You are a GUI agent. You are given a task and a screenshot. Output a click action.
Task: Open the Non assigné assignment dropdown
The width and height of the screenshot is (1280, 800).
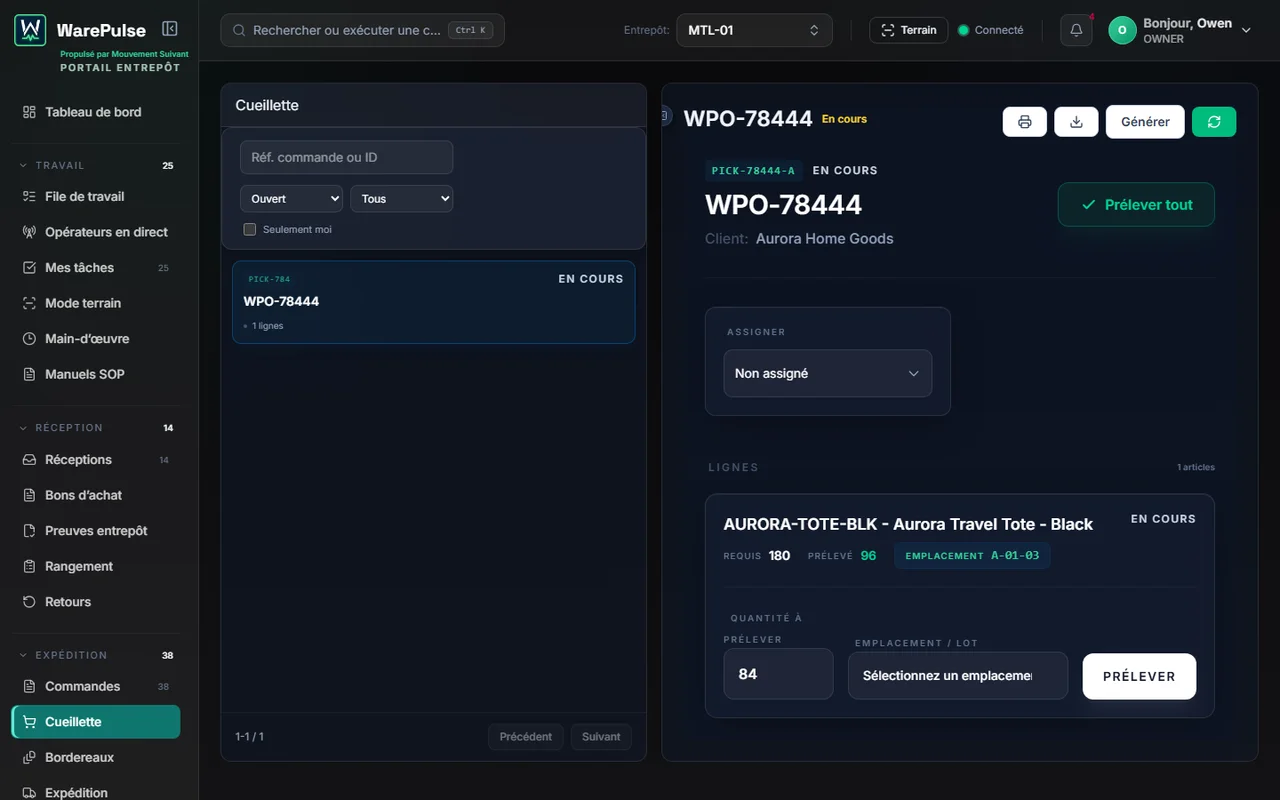828,373
